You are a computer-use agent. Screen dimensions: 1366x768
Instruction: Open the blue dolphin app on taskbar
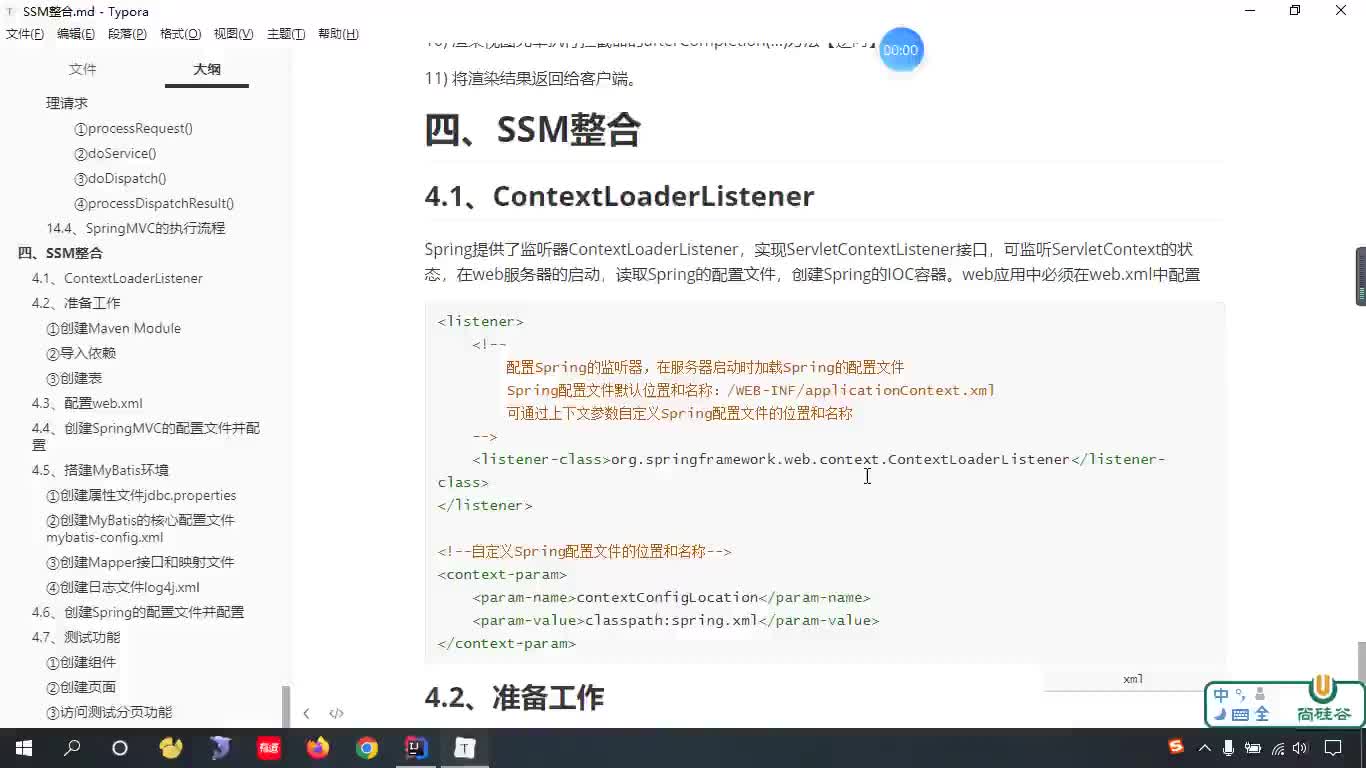[x=220, y=747]
